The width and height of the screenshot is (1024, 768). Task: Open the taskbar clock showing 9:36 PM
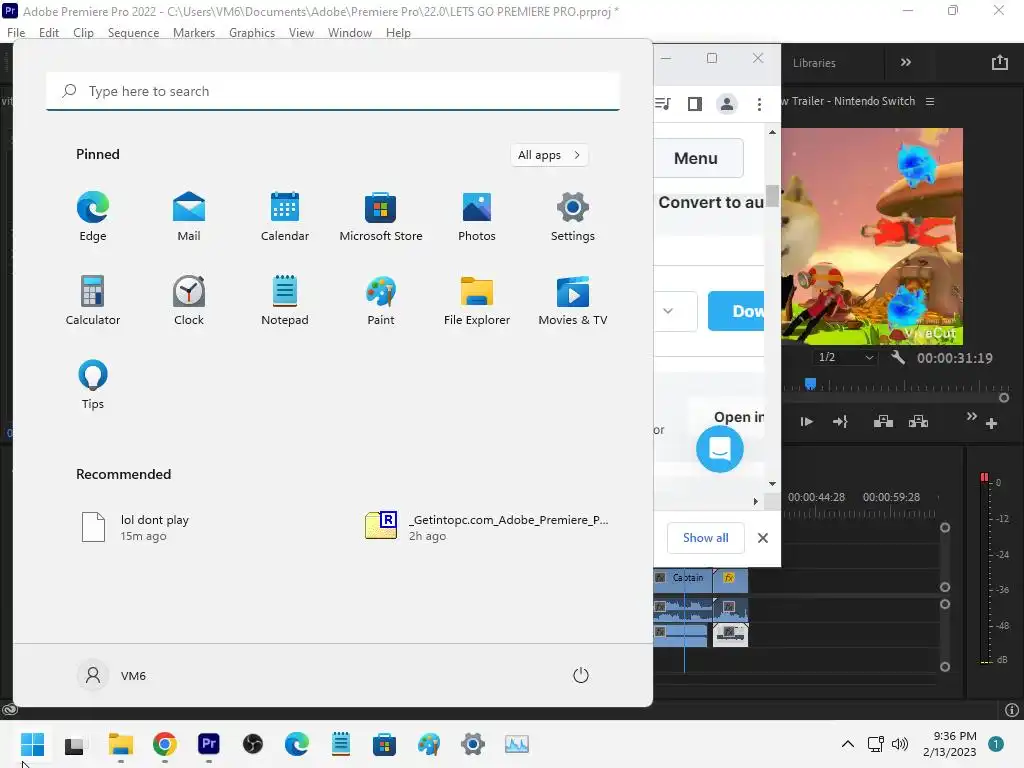[950, 744]
